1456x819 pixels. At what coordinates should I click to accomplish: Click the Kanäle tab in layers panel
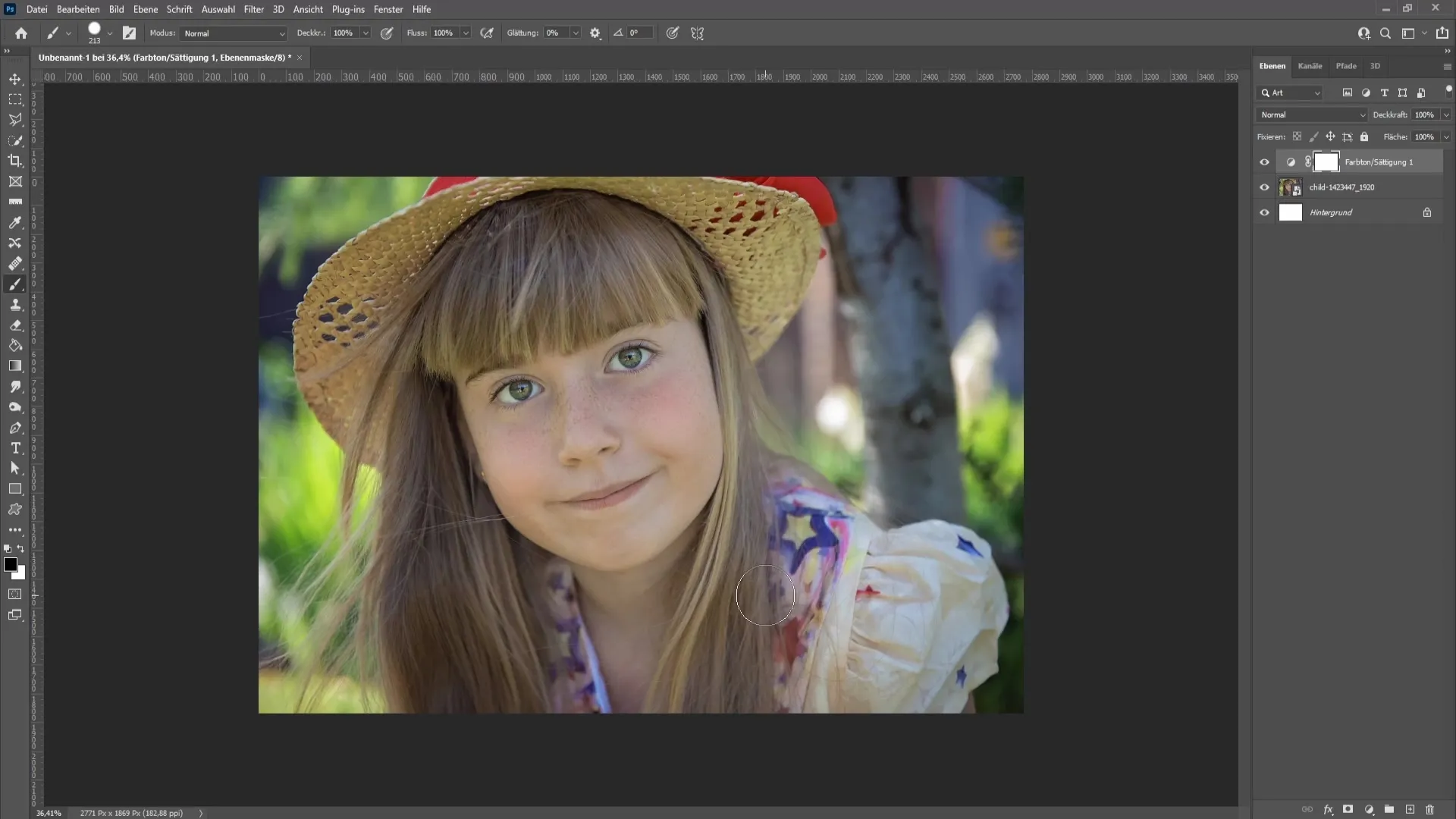coord(1310,65)
